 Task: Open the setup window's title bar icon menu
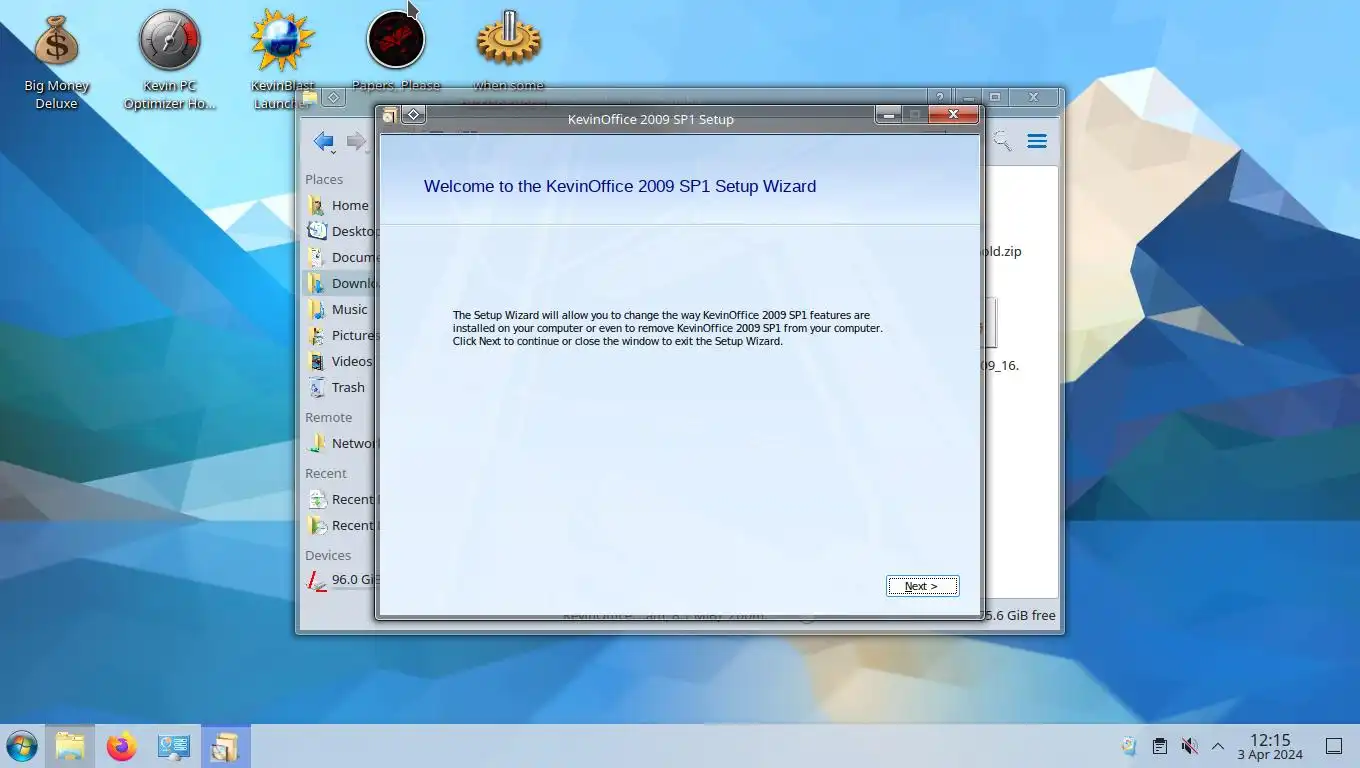point(390,116)
